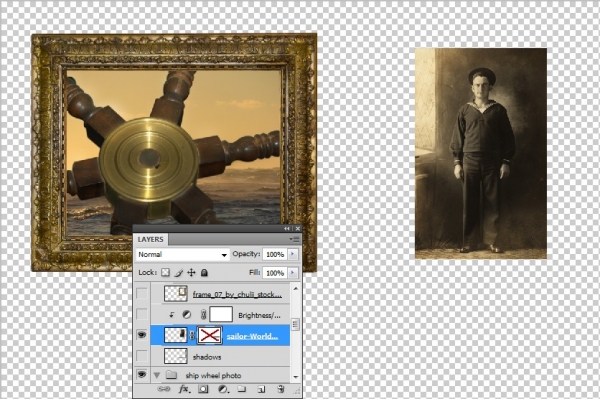Open the Opacity slider arrow

(x=293, y=254)
